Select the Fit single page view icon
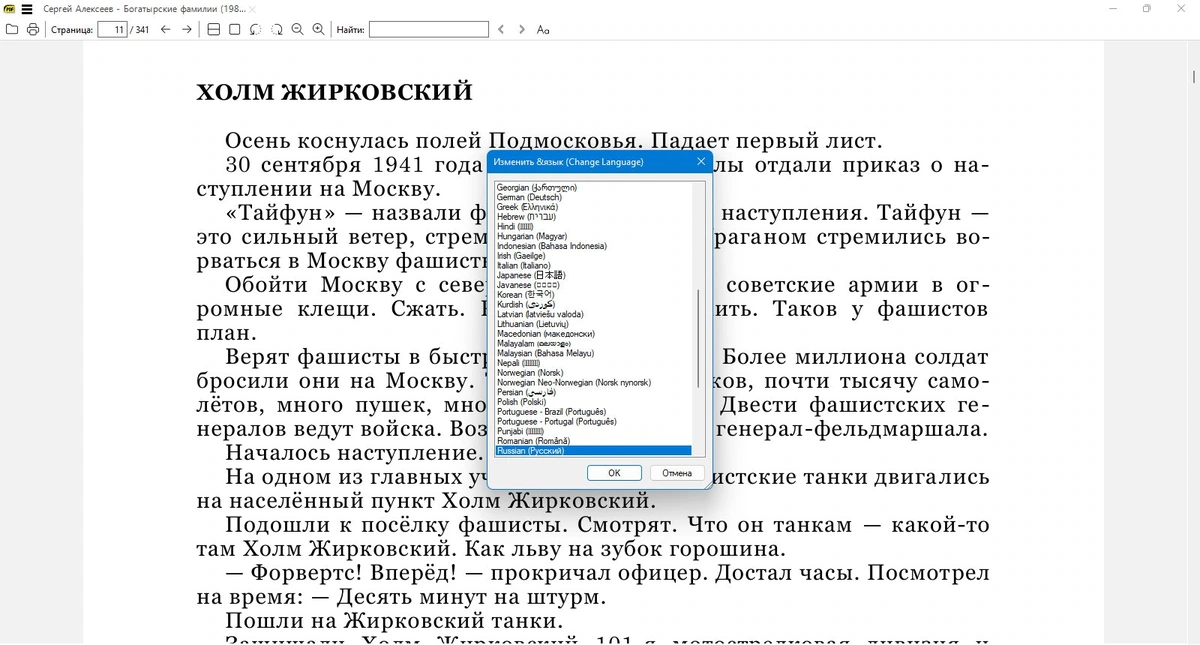This screenshot has width=1200, height=645. coord(234,30)
